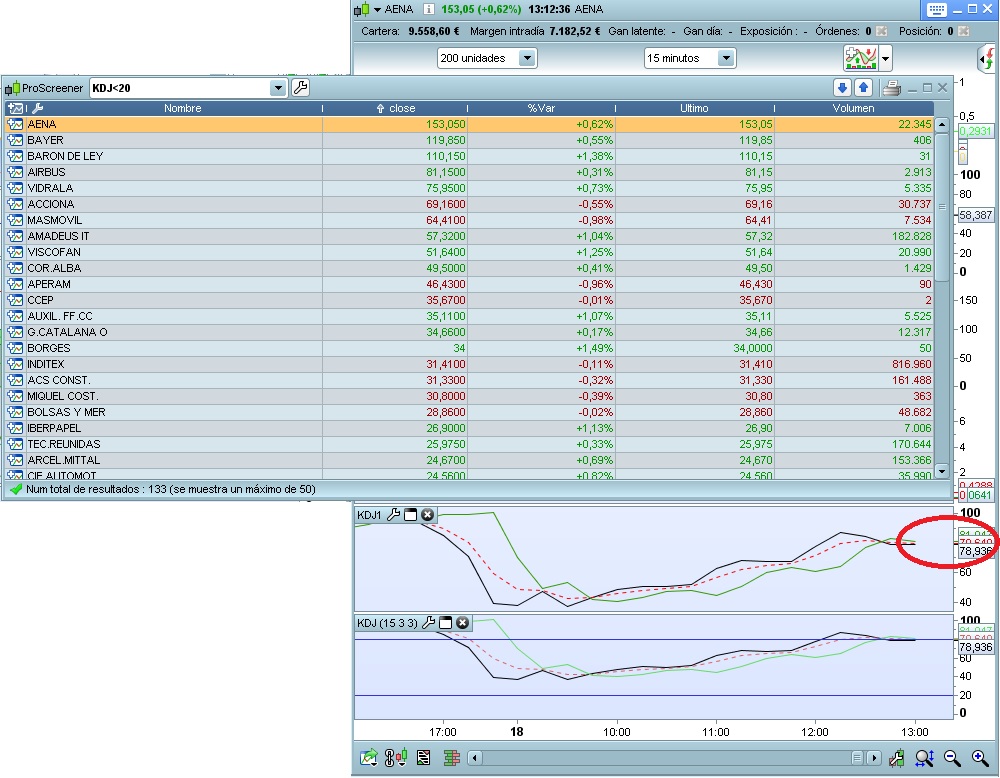
Task: Select the AMADEUS IT row
Action: (469, 236)
